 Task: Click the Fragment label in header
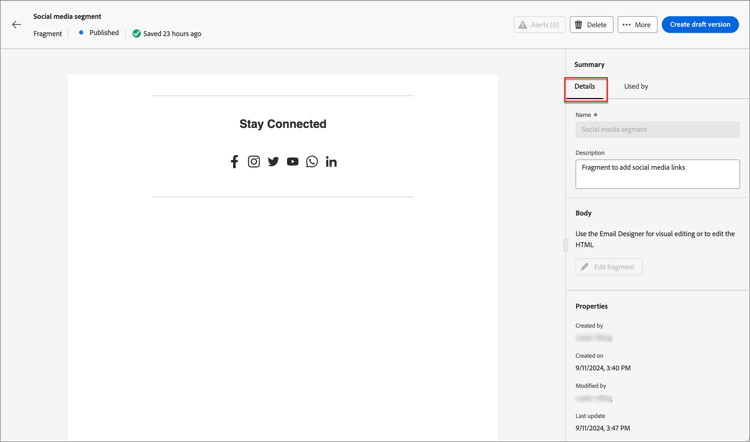pos(48,33)
